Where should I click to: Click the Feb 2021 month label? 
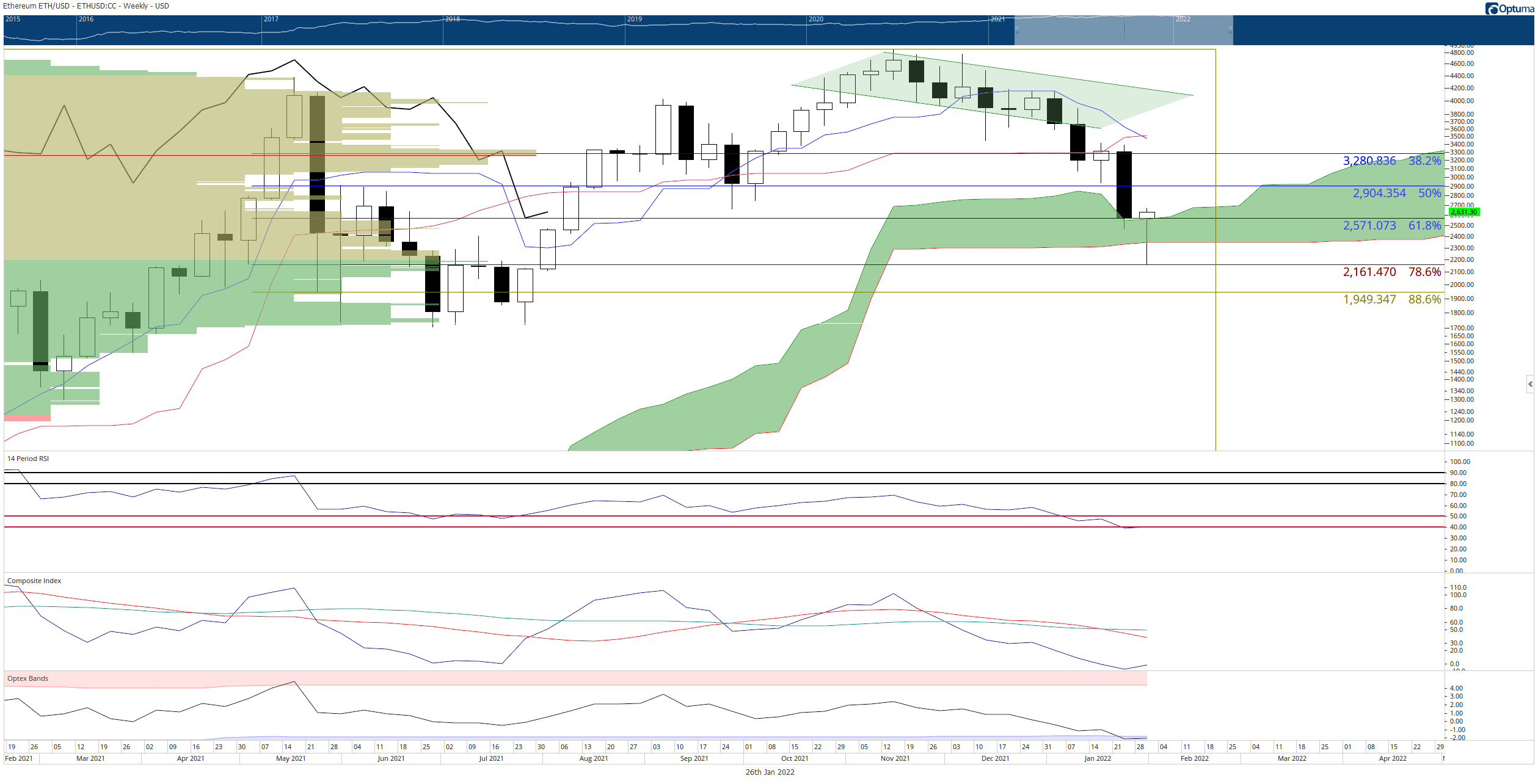19,758
